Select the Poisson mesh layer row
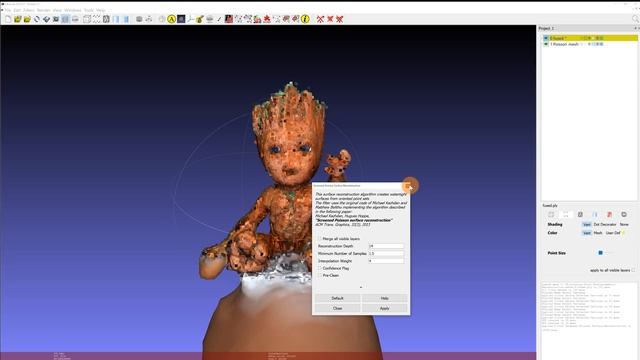Image resolution: width=640 pixels, height=360 pixels. coord(590,44)
